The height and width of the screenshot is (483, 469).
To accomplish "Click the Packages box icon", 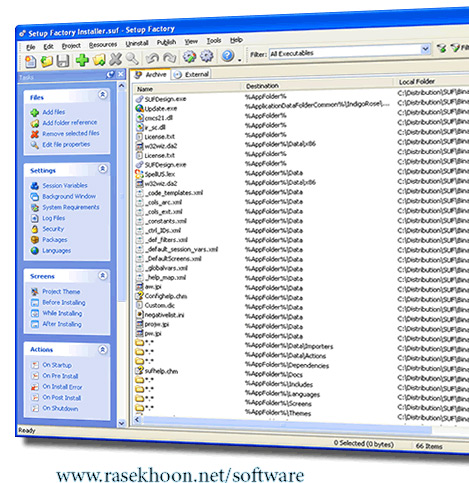I will [x=35, y=240].
